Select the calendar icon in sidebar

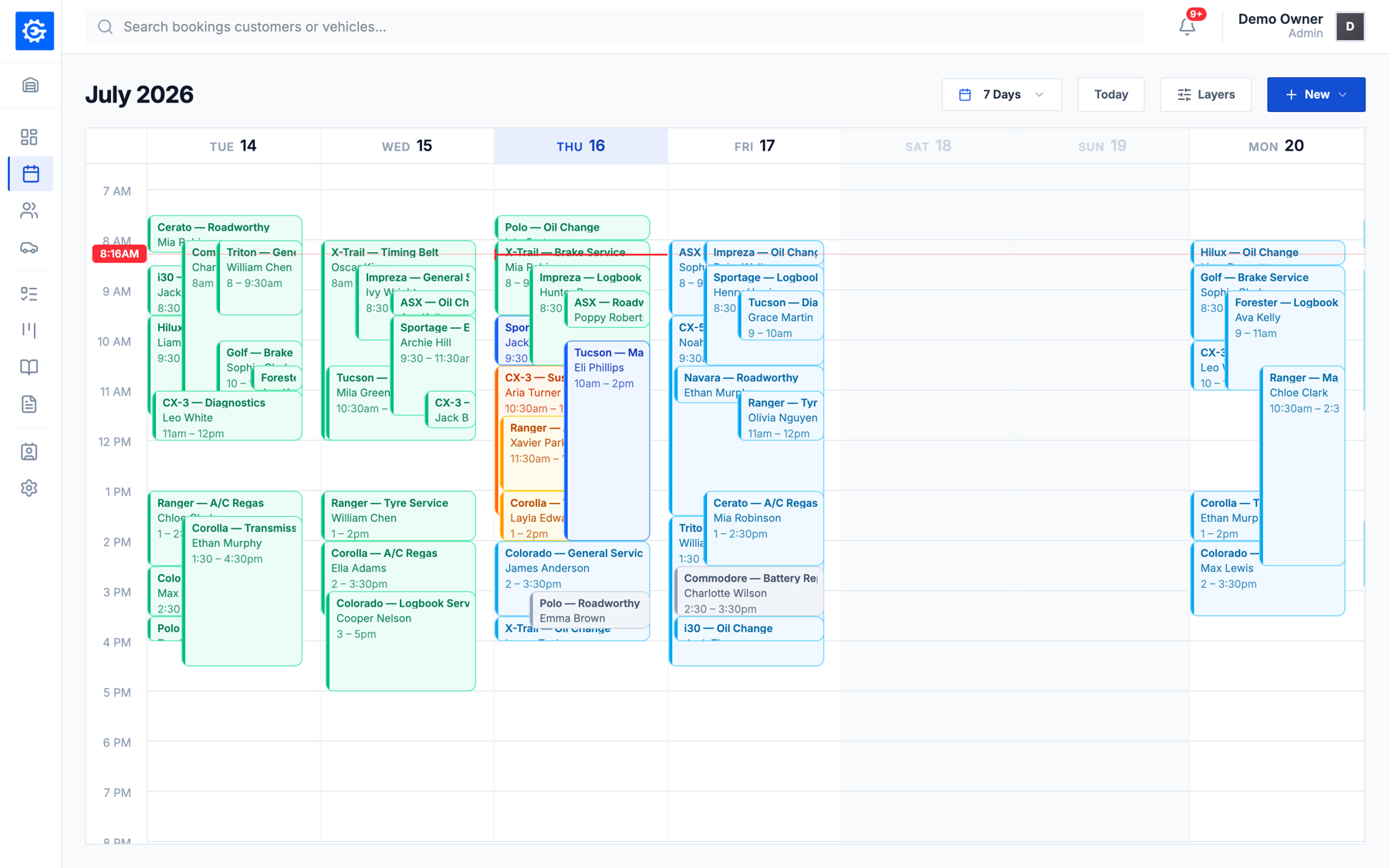[31, 174]
